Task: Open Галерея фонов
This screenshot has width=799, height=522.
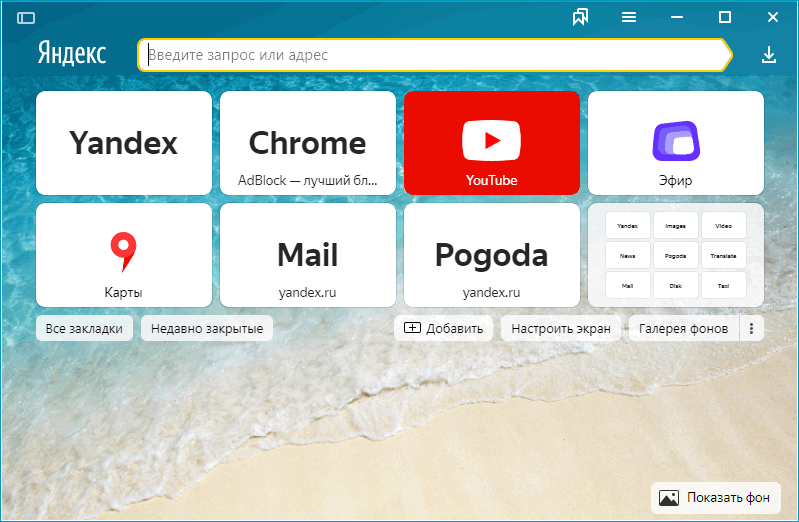Action: pos(683,328)
